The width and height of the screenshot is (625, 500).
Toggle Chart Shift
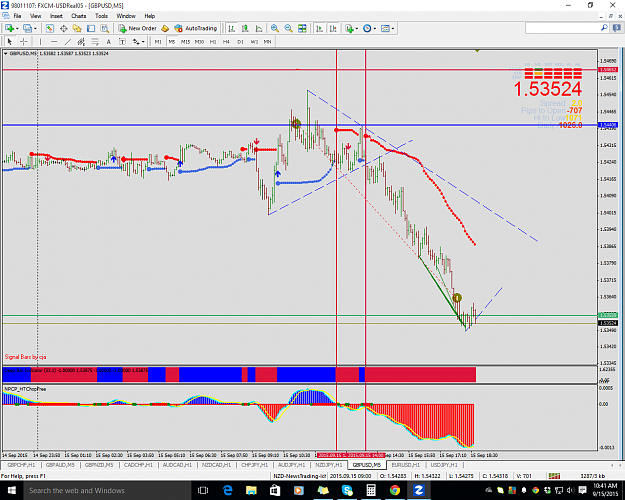tap(333, 28)
